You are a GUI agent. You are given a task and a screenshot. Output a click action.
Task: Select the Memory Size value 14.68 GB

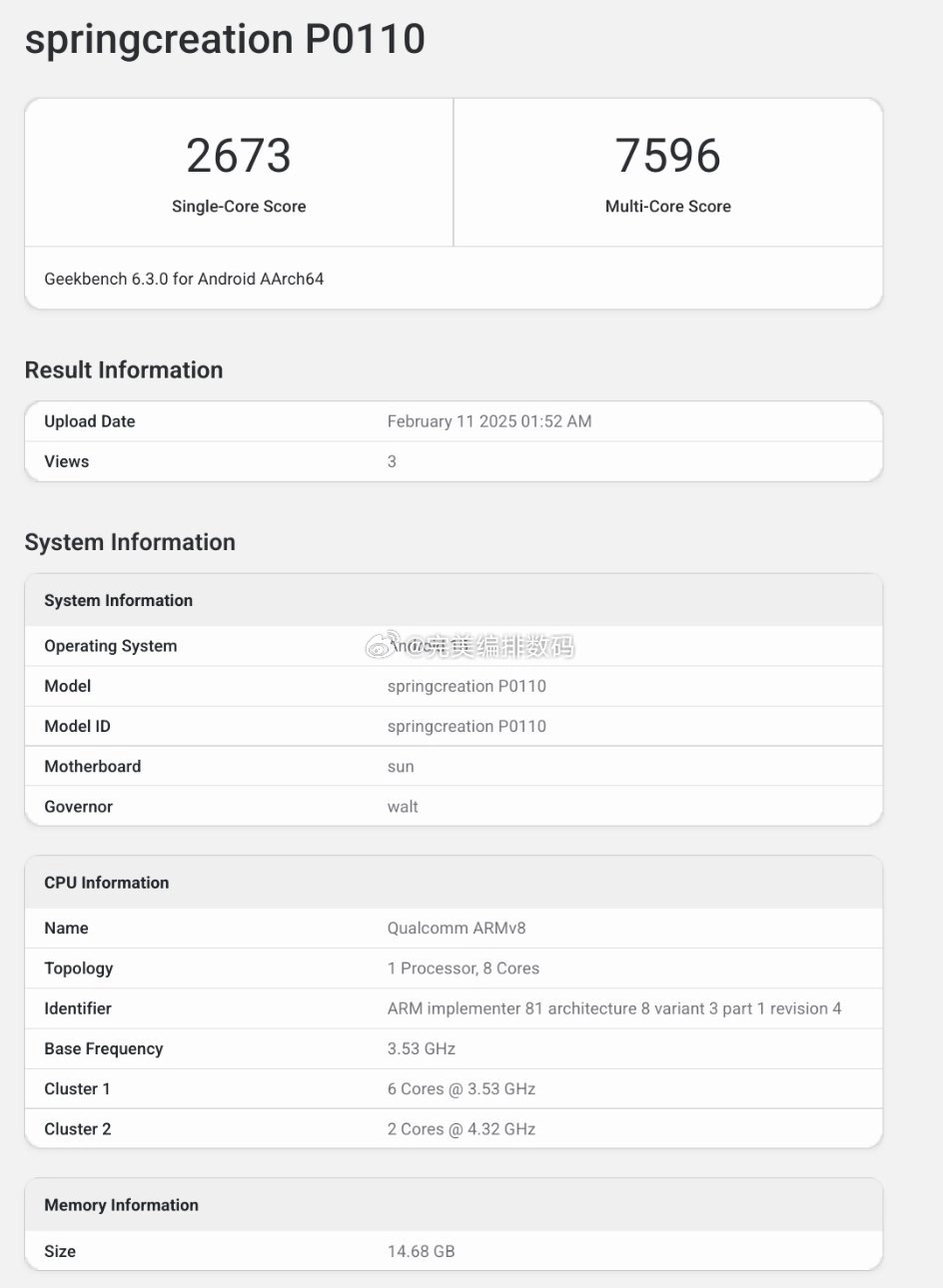click(421, 1251)
